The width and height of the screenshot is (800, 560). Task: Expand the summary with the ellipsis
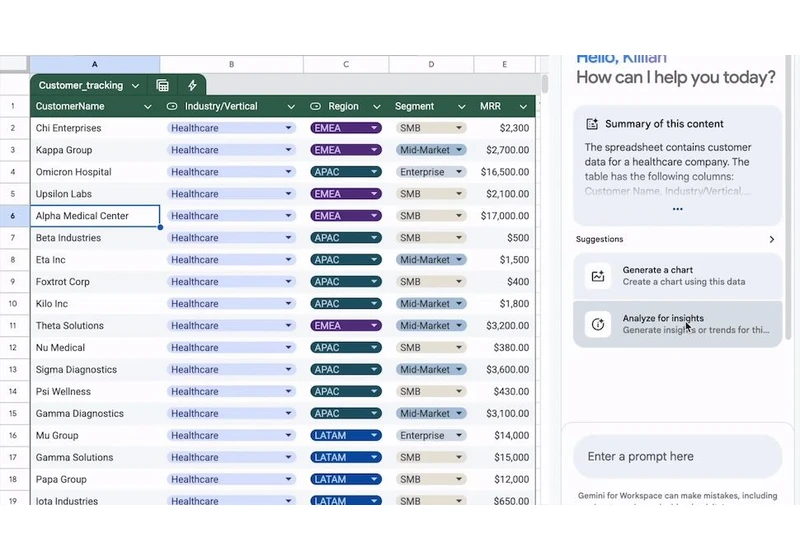(x=678, y=209)
